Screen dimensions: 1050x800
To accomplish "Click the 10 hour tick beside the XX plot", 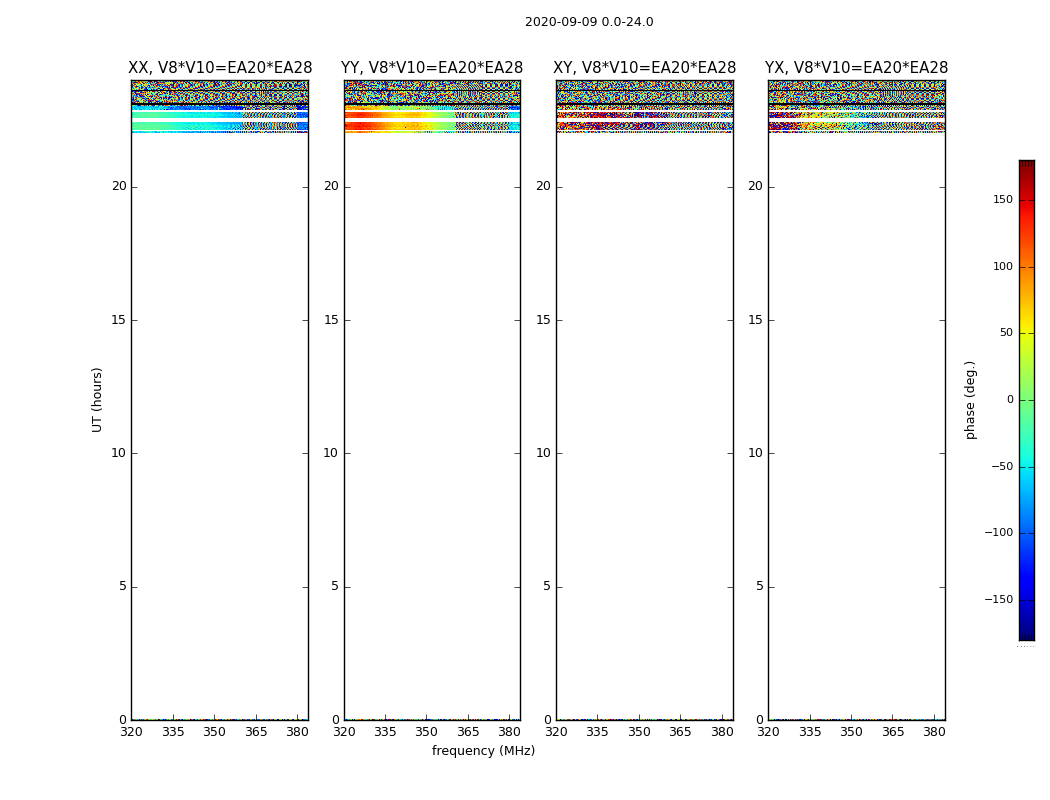I will click(x=119, y=453).
